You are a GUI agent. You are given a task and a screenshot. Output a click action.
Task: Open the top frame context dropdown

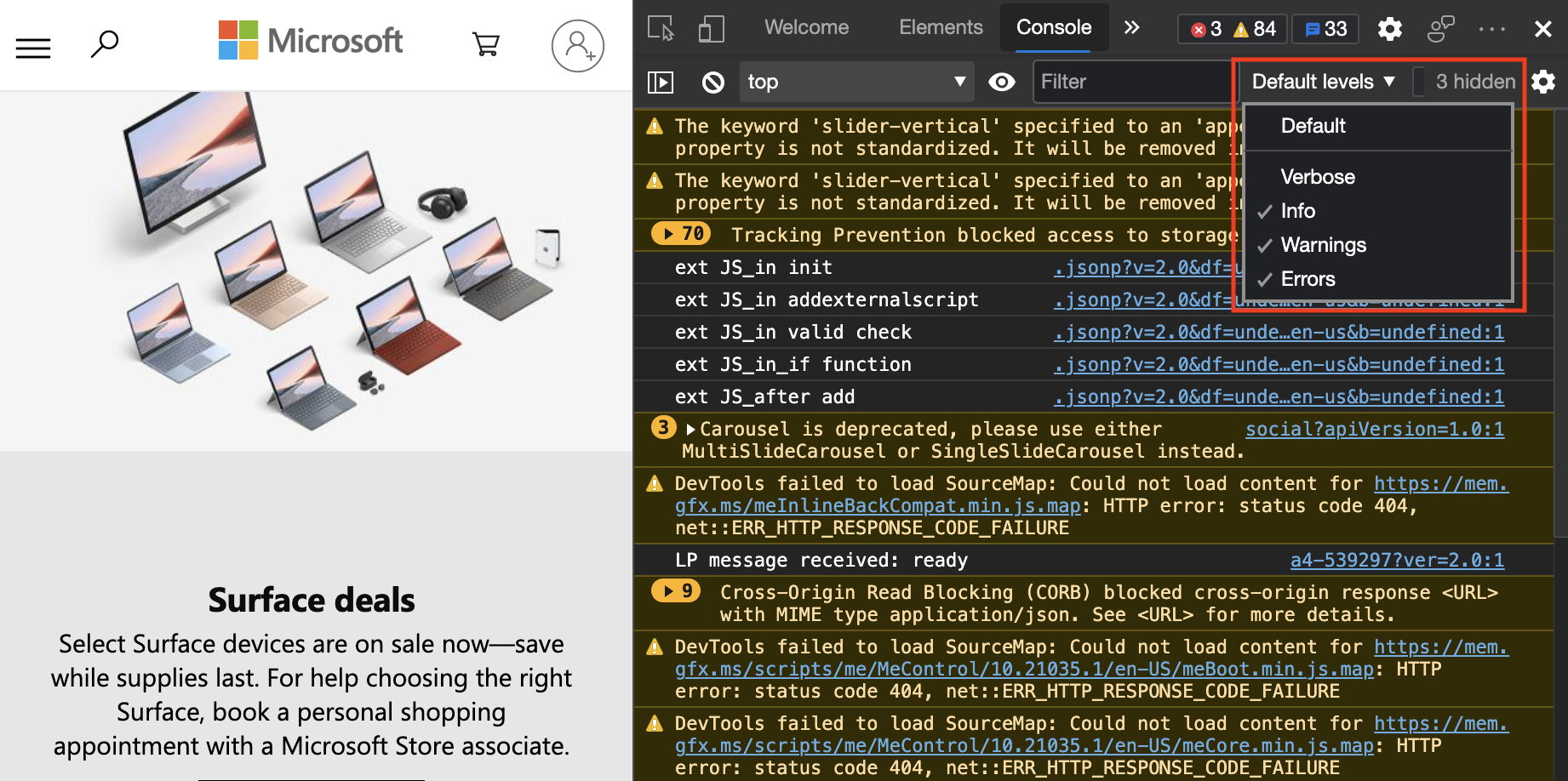coord(856,82)
